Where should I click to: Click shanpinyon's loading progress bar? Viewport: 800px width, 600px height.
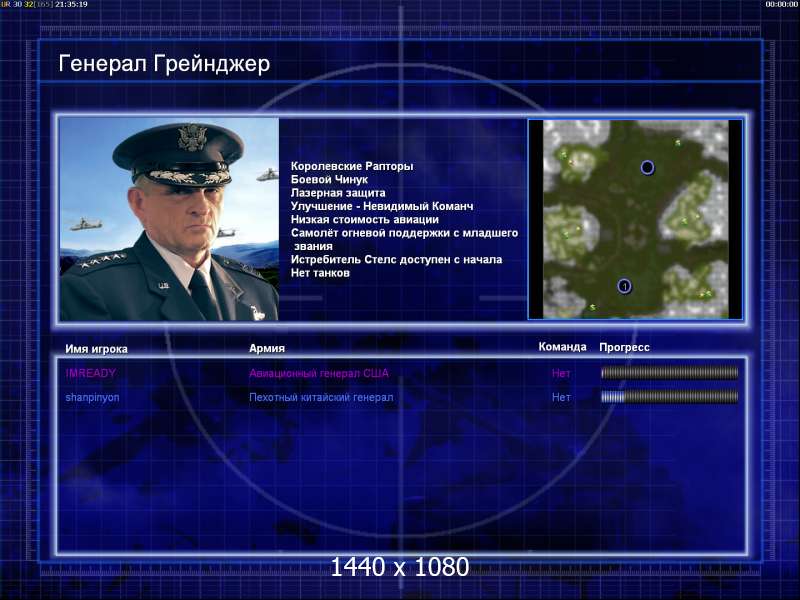click(x=669, y=396)
